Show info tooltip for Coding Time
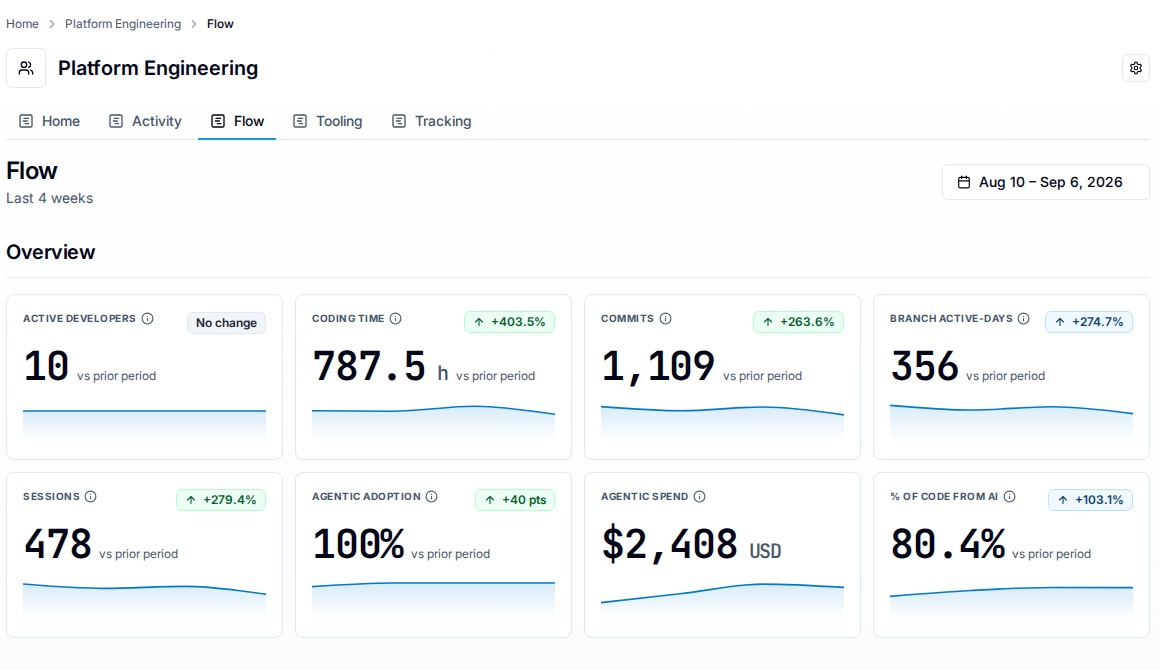 coord(396,319)
